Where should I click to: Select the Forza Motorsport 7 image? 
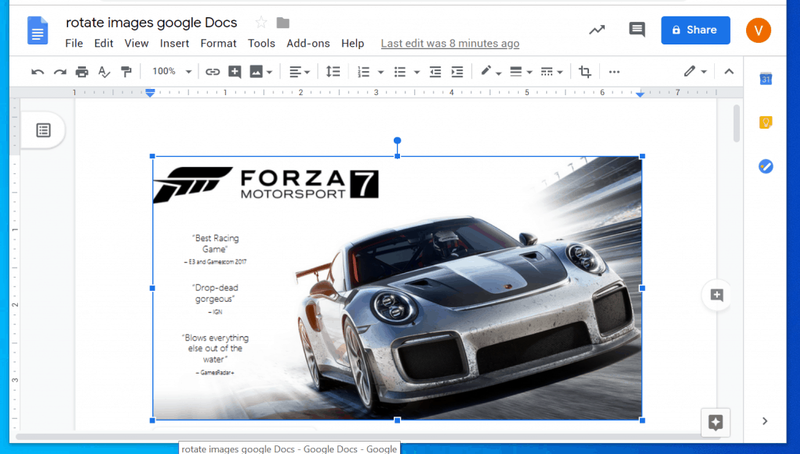click(x=397, y=288)
